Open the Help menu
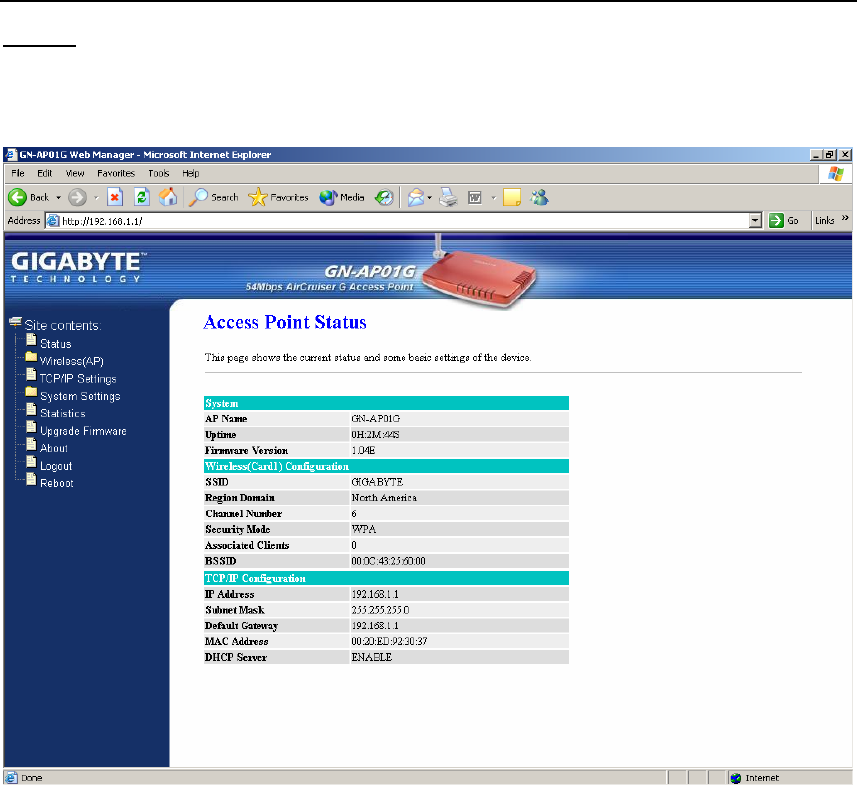This screenshot has height=785, width=857. [x=191, y=173]
